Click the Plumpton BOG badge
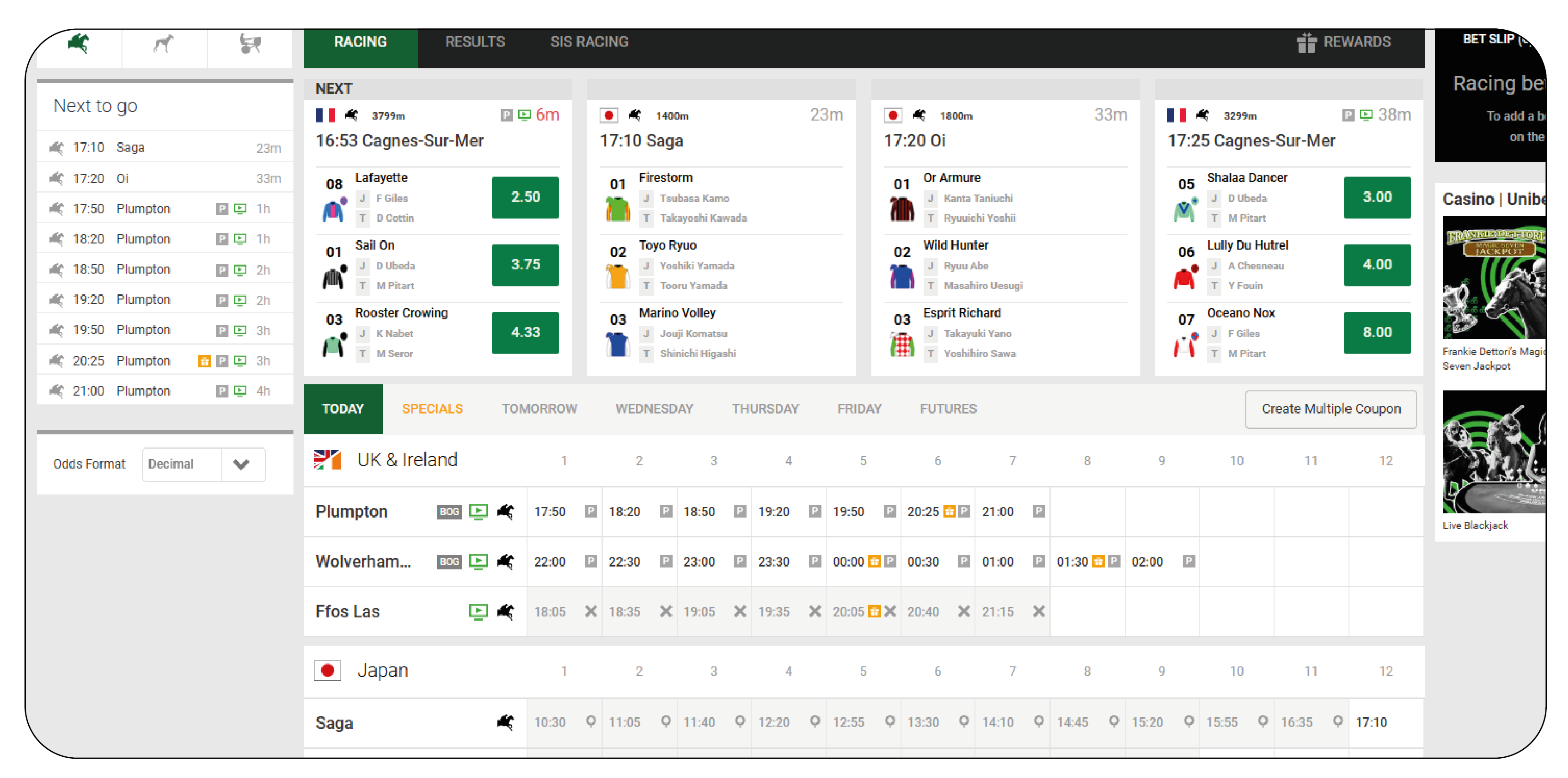 click(449, 511)
